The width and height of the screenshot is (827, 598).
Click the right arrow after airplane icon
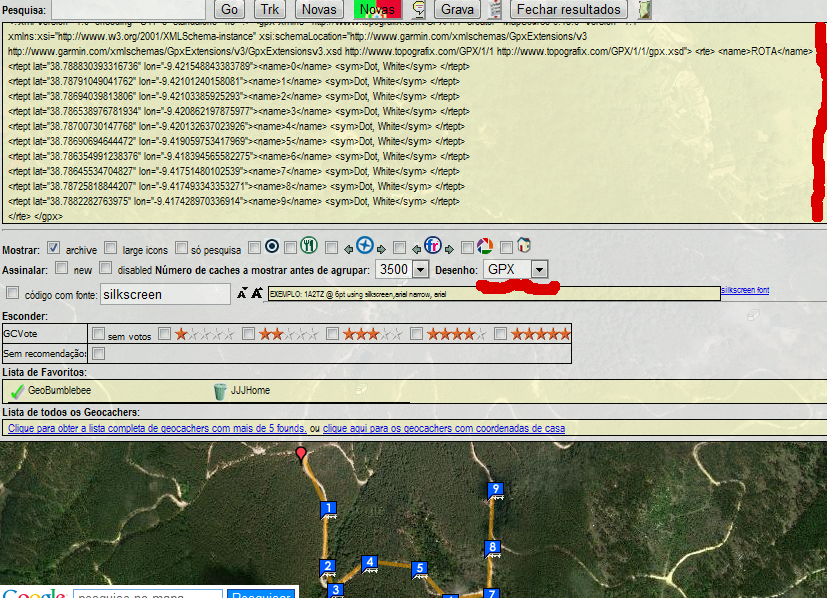tap(381, 249)
